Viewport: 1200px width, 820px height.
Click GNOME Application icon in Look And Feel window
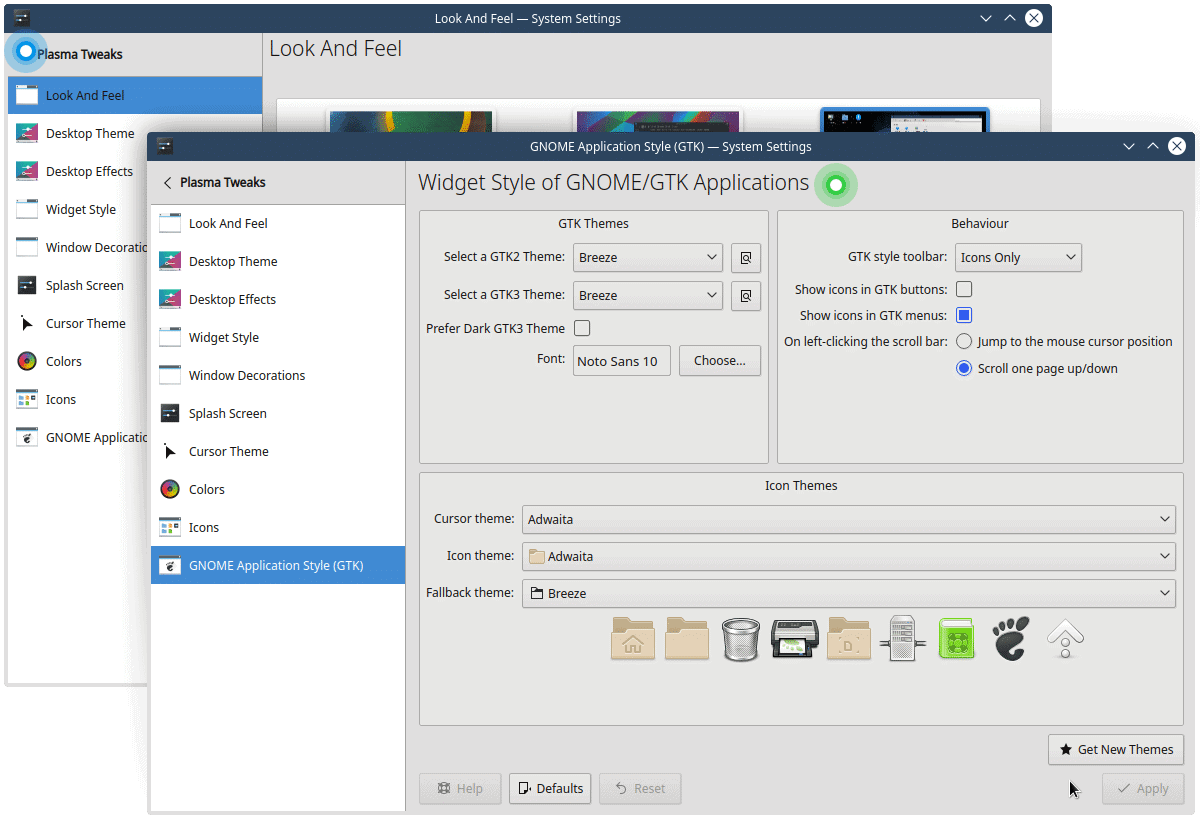[27, 437]
